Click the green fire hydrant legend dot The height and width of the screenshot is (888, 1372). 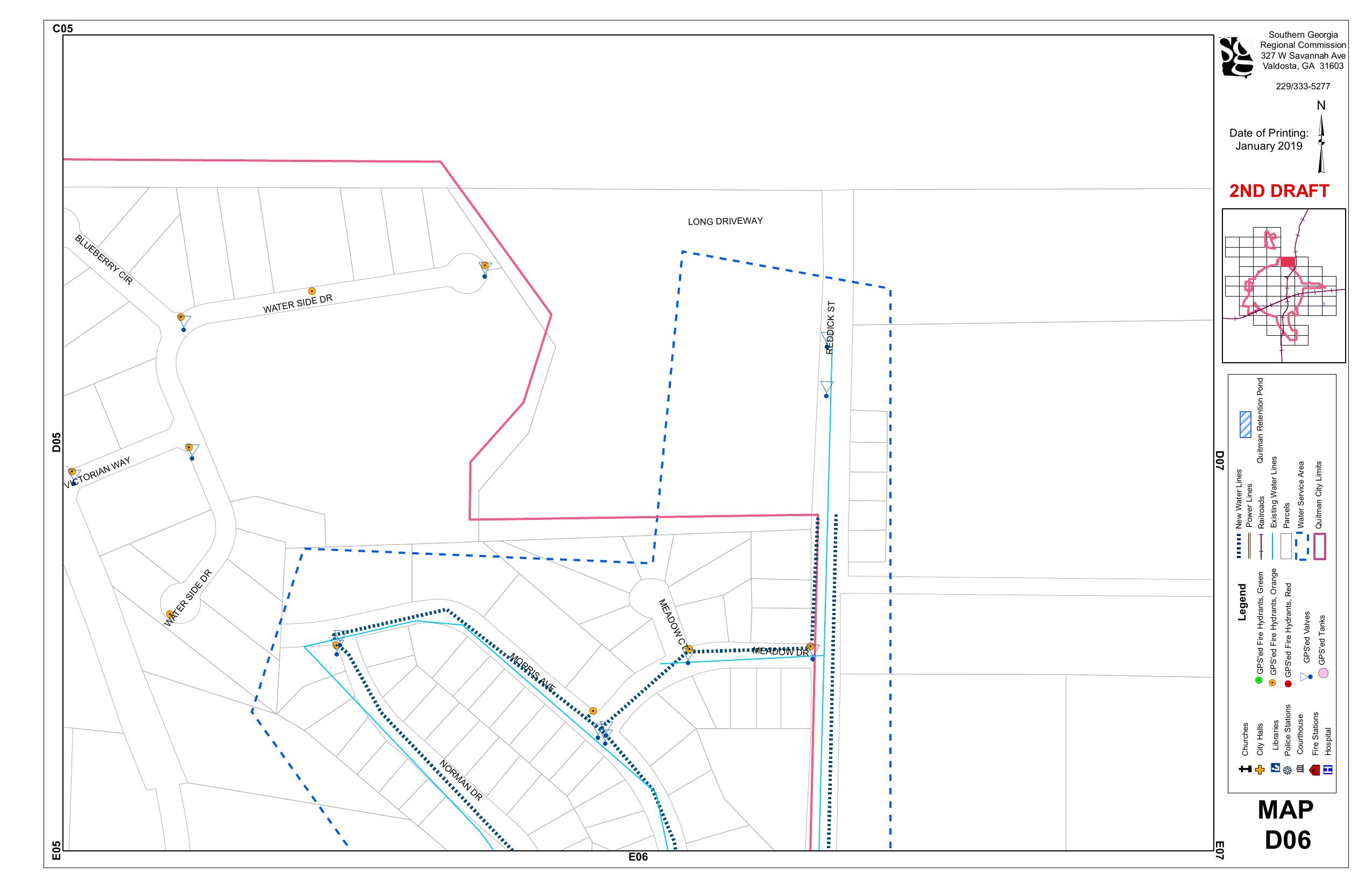coord(1259,680)
